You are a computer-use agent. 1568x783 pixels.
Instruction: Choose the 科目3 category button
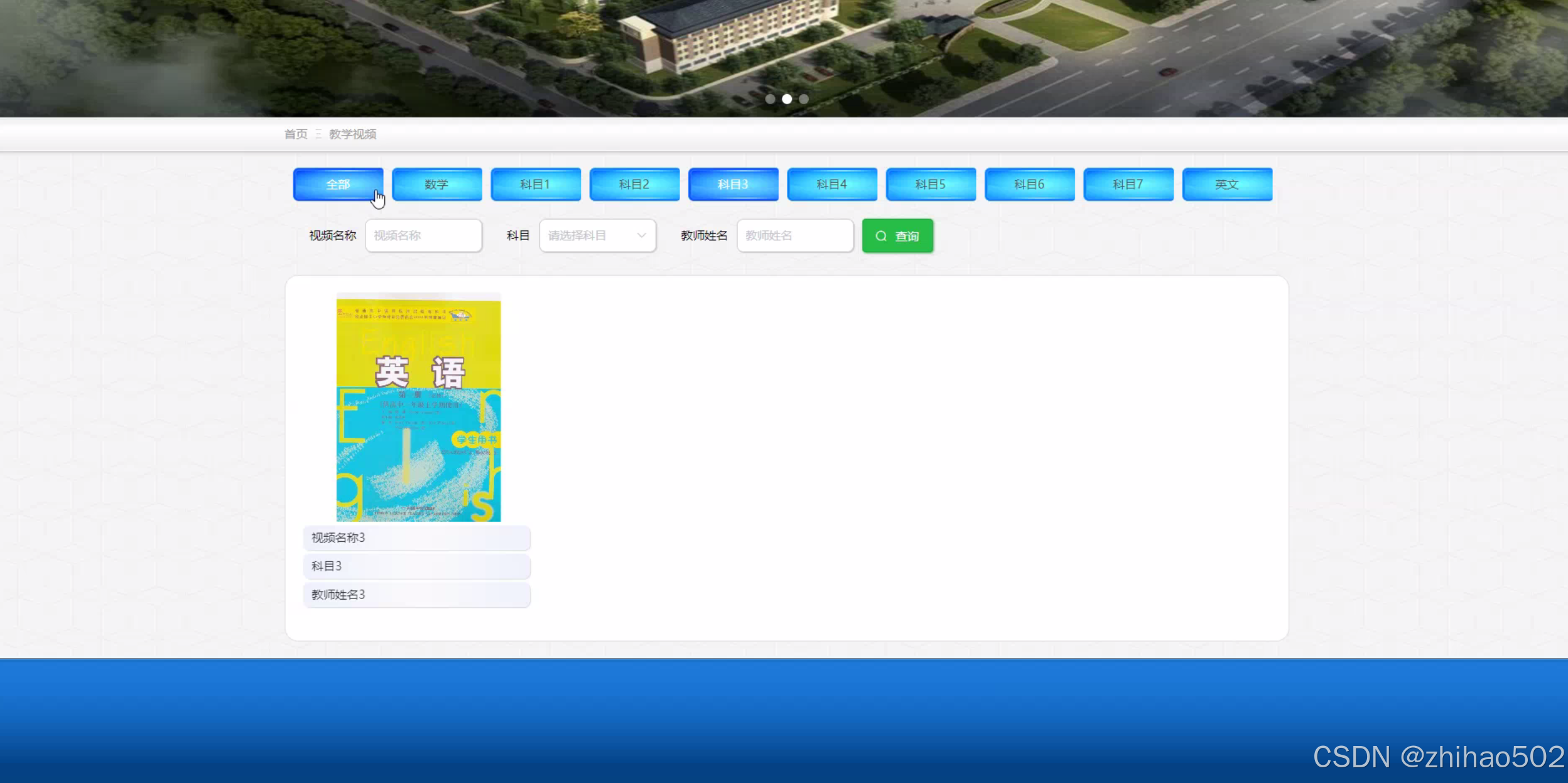coord(733,184)
